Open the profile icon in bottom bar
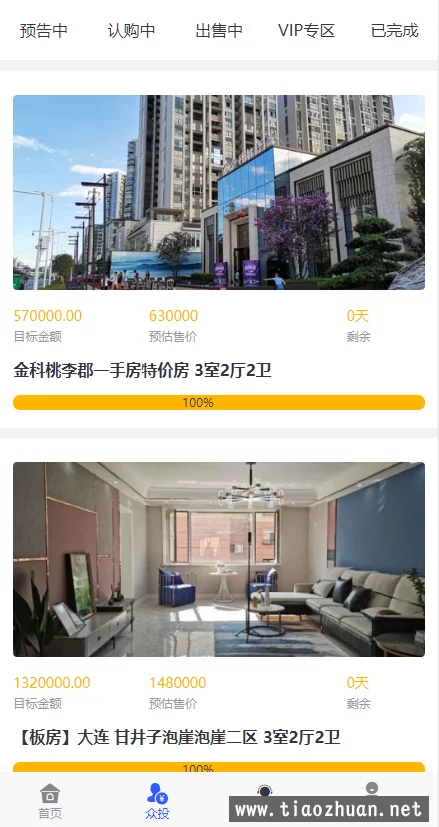Image resolution: width=439 pixels, height=827 pixels. click(372, 788)
